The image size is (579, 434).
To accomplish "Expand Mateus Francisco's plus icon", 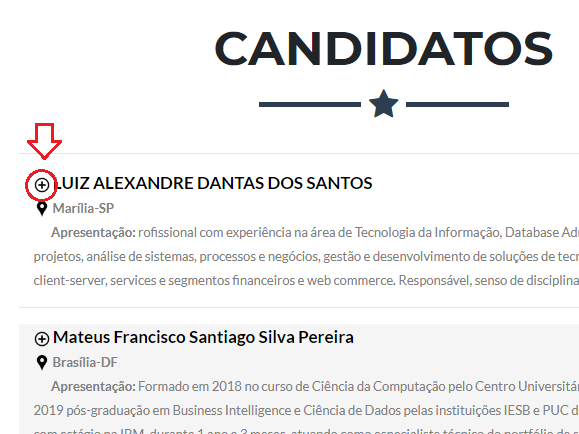I will (42, 339).
